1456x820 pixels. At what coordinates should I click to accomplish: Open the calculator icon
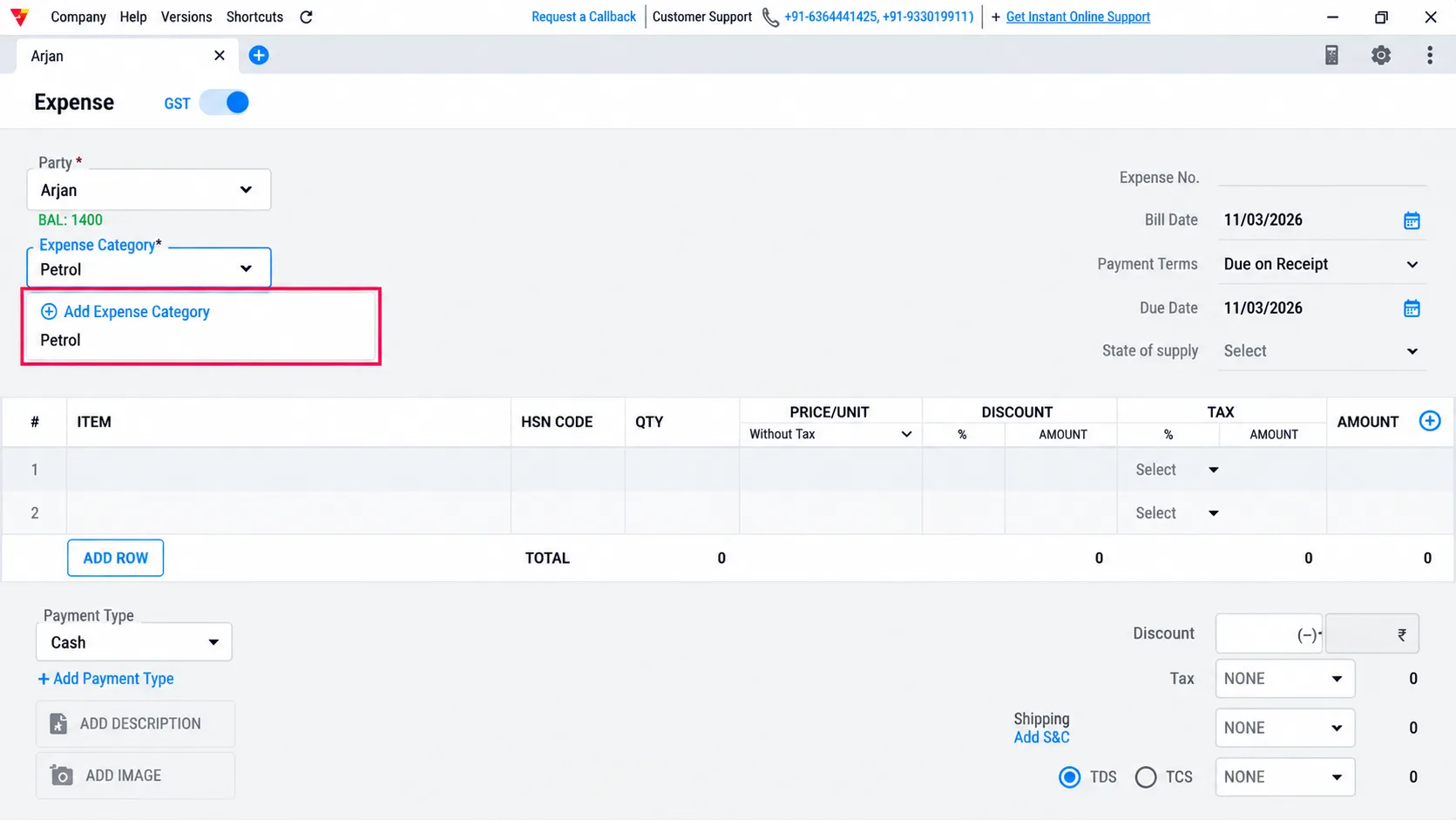point(1331,56)
